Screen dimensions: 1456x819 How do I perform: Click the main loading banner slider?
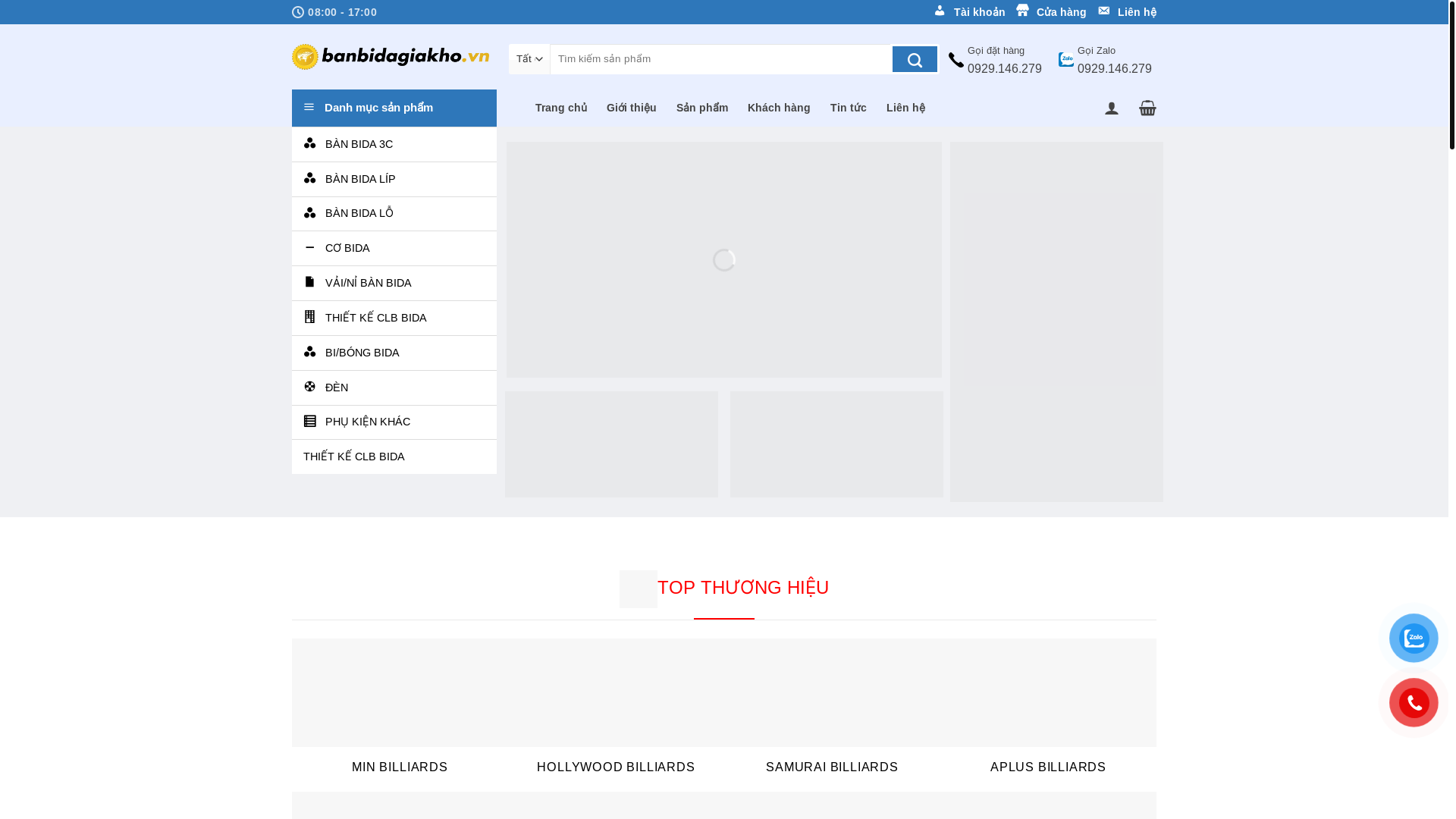click(724, 259)
